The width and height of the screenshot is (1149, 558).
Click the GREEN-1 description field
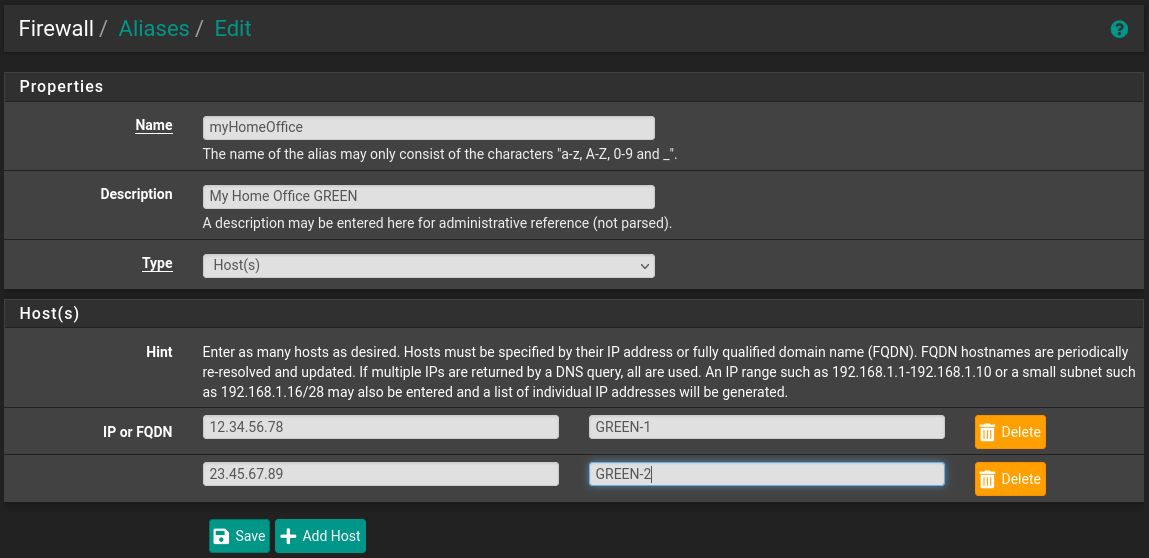[766, 427]
